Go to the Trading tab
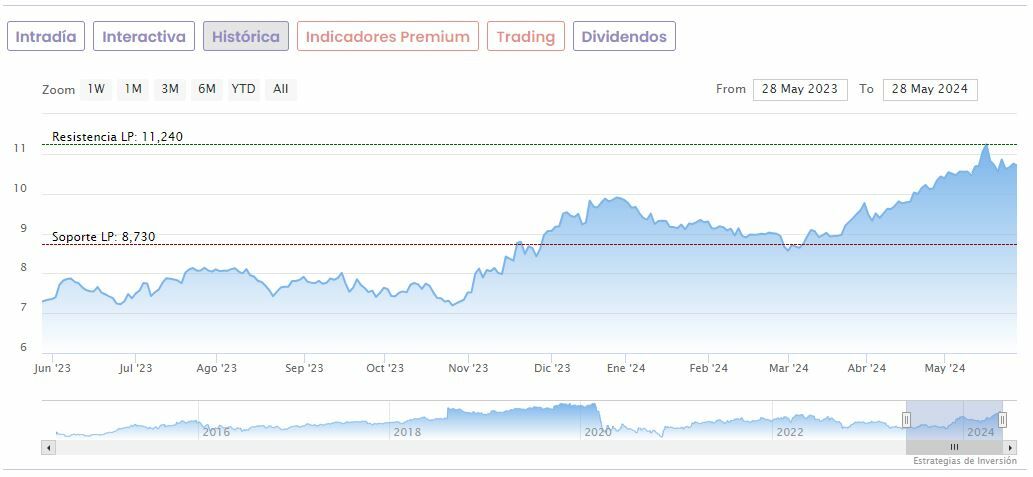The width and height of the screenshot is (1033, 477). tap(525, 37)
